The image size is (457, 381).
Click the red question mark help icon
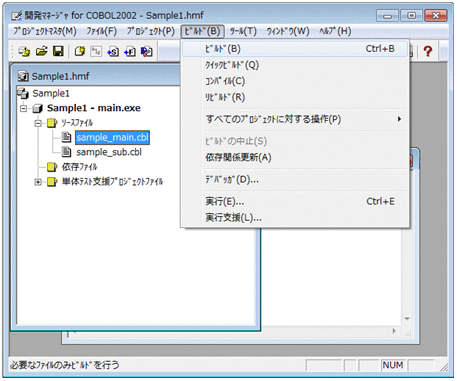tap(428, 51)
